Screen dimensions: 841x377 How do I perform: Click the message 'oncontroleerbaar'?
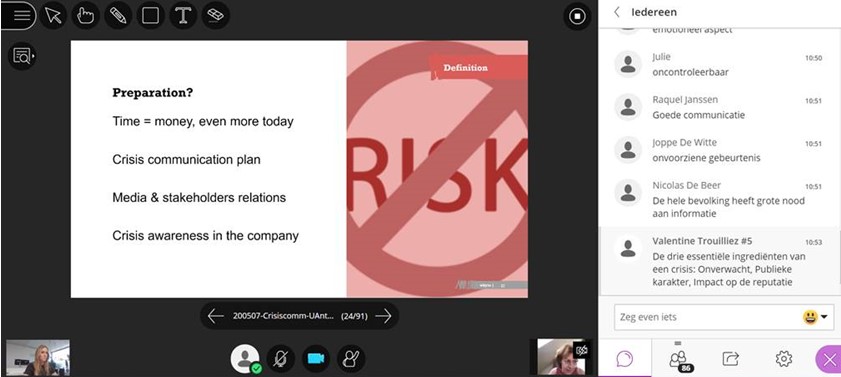[x=690, y=72]
